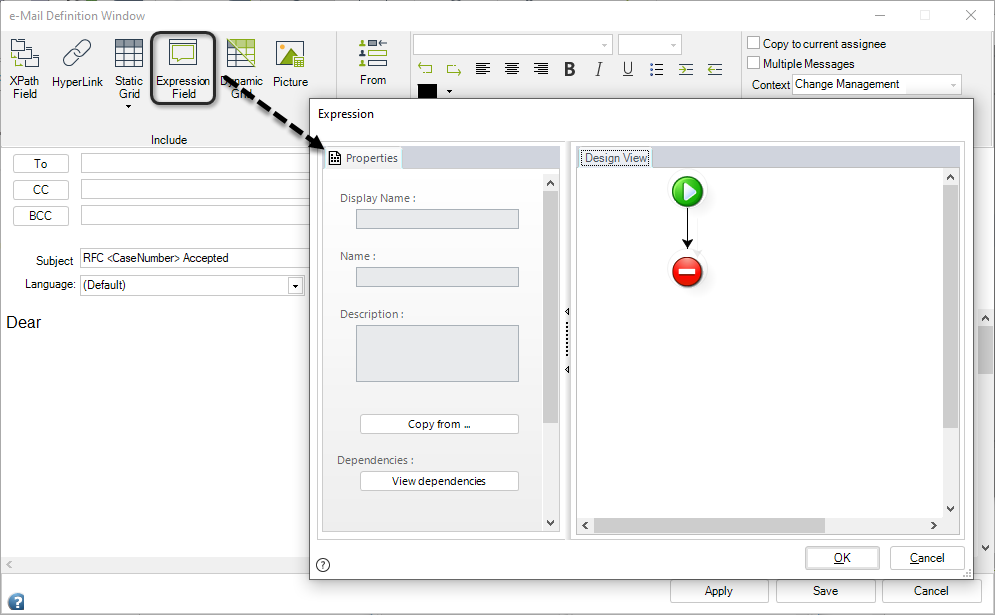Open help in the Expression dialog

tap(323, 565)
